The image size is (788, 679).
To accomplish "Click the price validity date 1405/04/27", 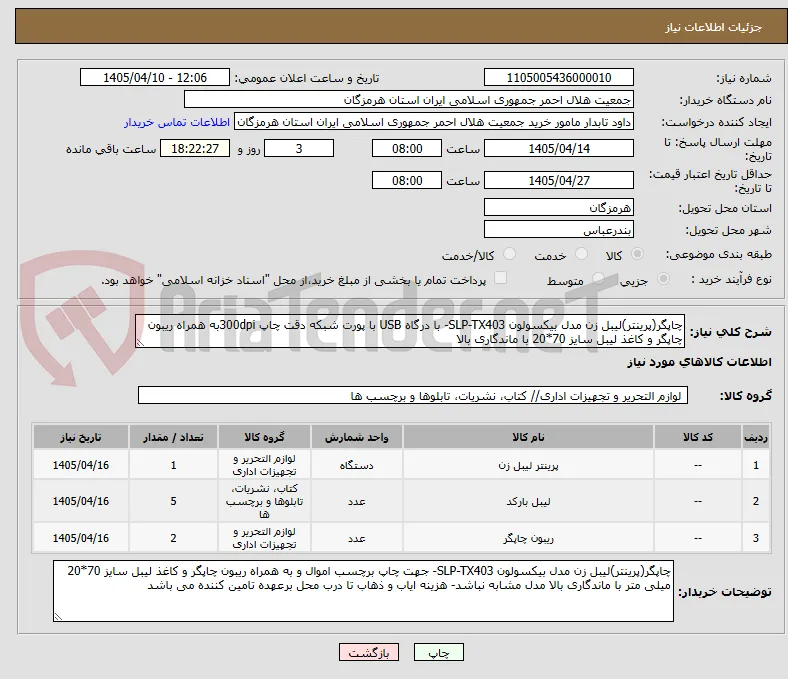I will point(559,180).
